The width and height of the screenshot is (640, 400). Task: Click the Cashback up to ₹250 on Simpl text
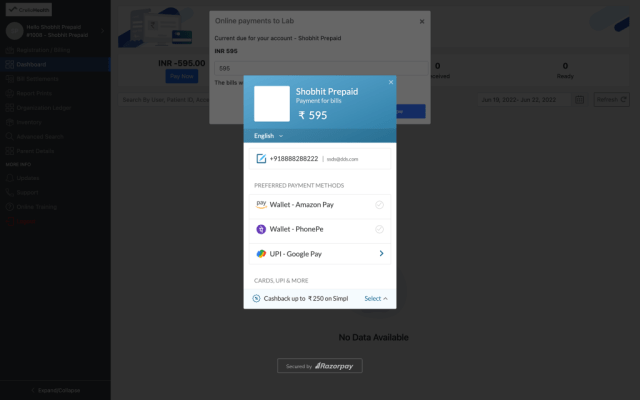click(306, 298)
